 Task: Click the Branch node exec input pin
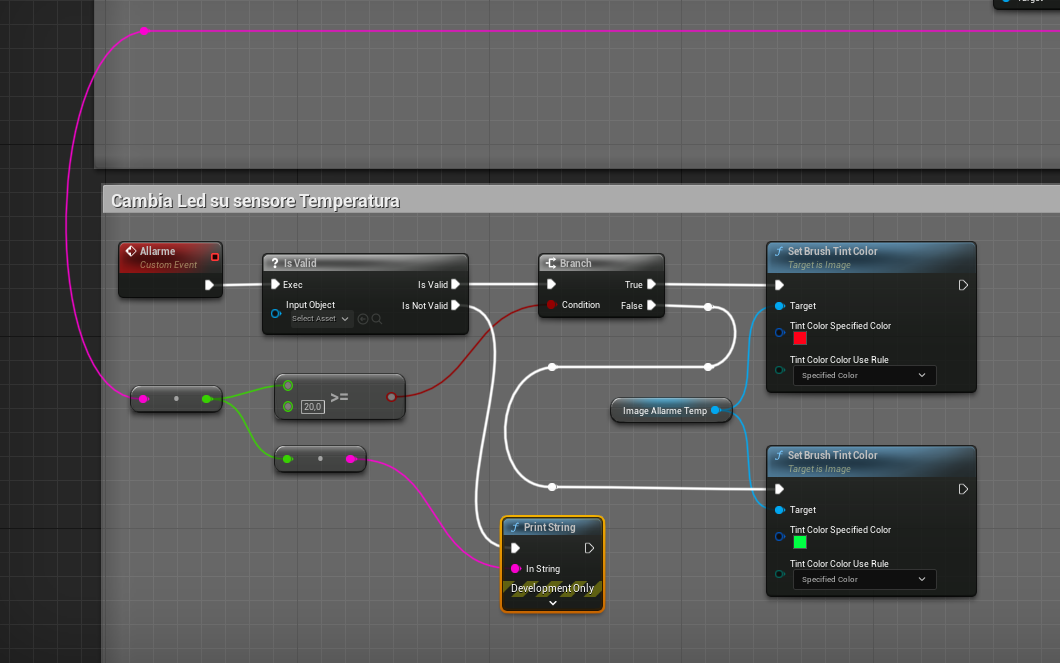pos(551,285)
